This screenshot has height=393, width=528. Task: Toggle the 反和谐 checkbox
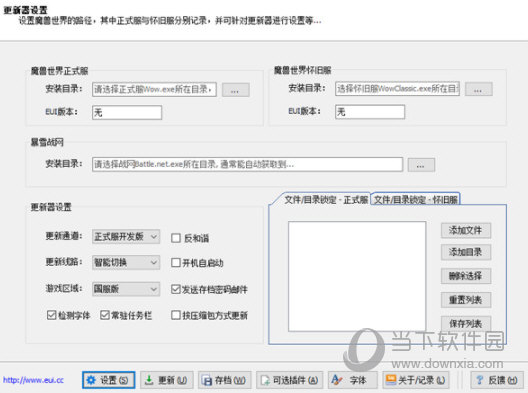(176, 238)
